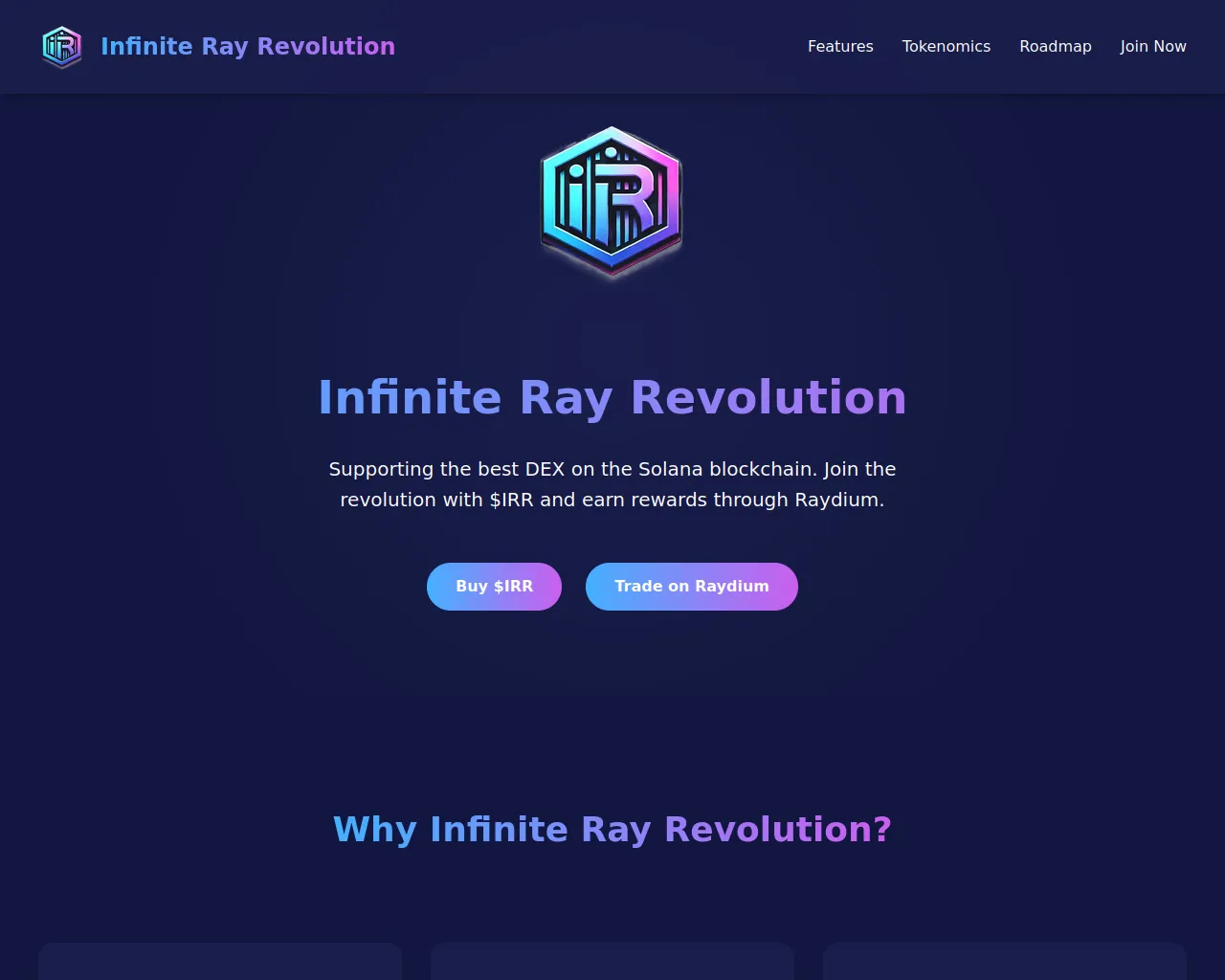Click the 'Supporting the best DEX' tagline text
Viewport: 1225px width, 980px height.
[x=612, y=484]
